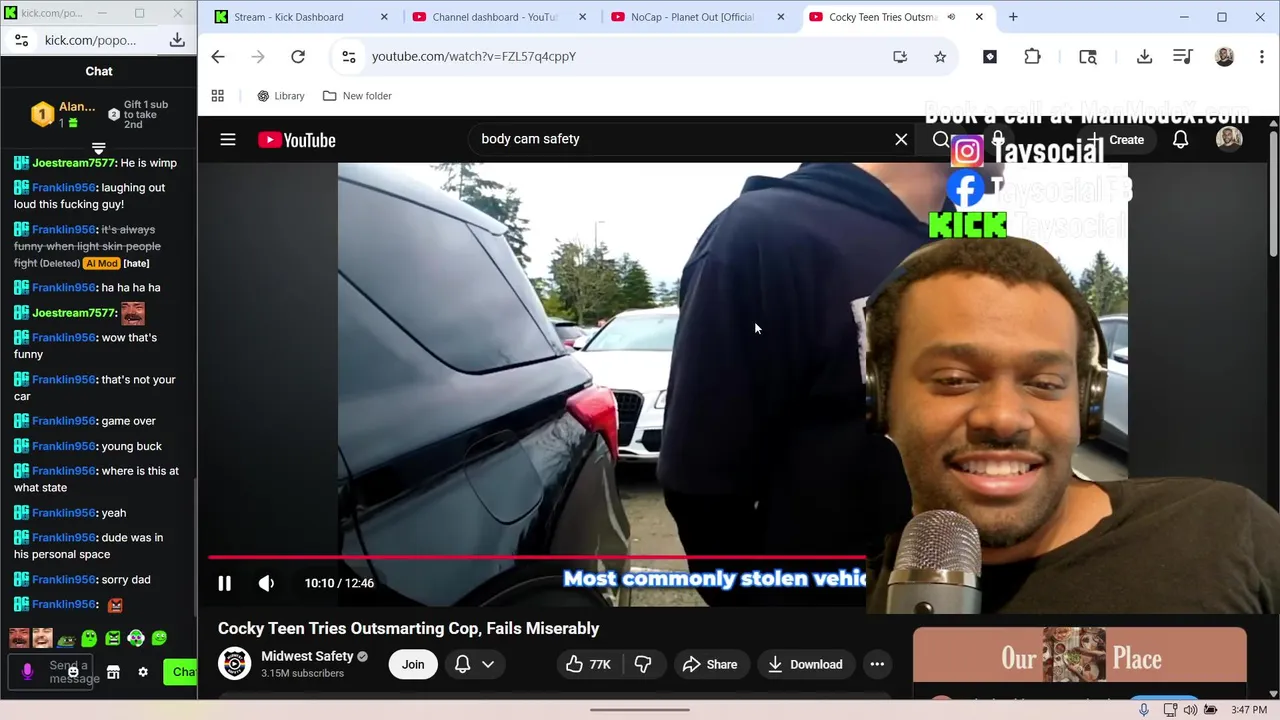Open Chrome three-dot menu
This screenshot has height=720, width=1280.
pos(1261,57)
